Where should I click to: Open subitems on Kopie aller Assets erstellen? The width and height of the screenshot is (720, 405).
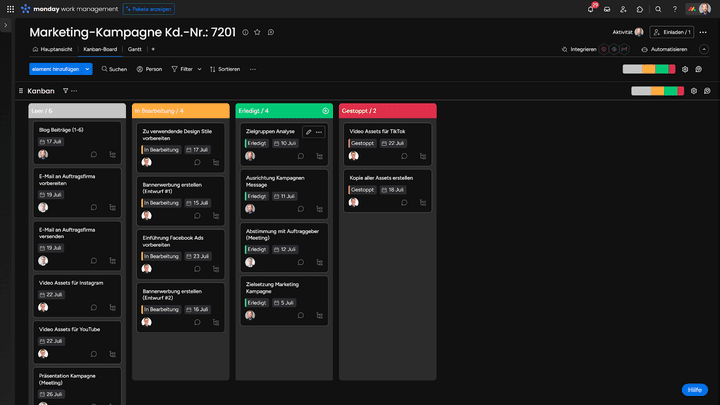point(423,202)
